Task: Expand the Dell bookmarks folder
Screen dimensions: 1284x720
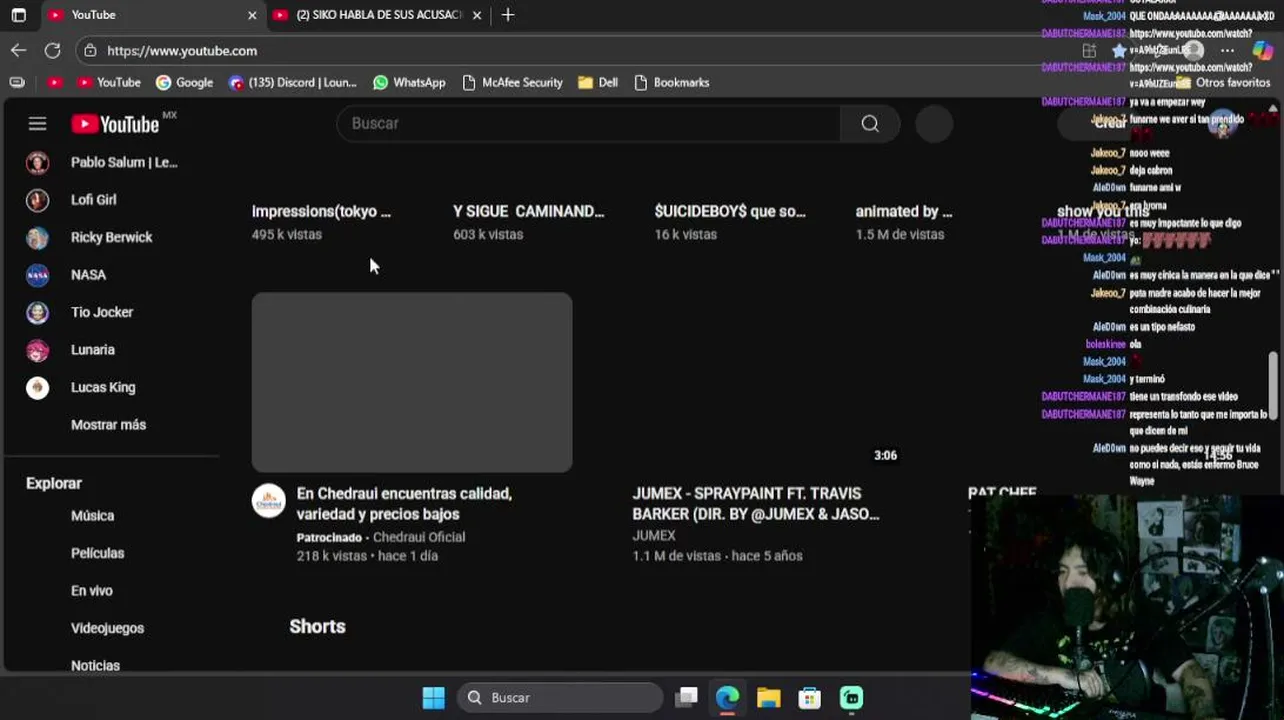Action: pyautogui.click(x=598, y=82)
